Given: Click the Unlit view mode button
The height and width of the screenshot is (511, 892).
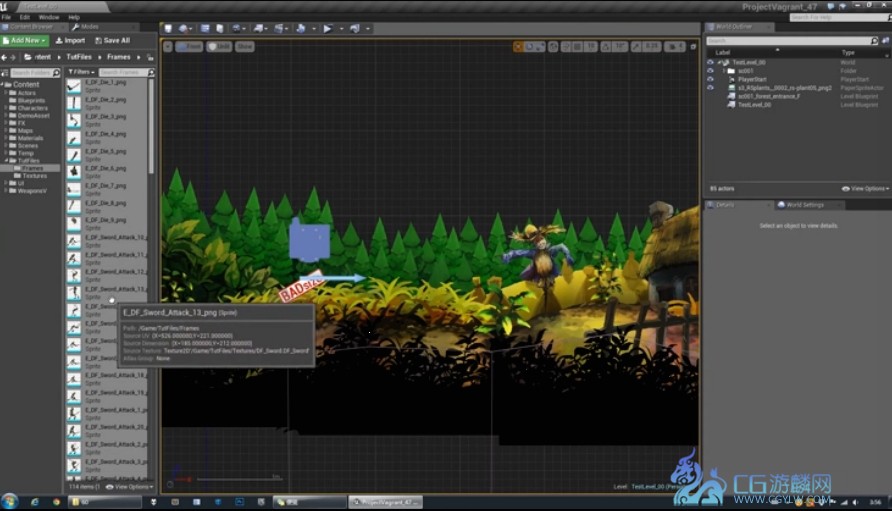Looking at the screenshot, I should coord(219,47).
